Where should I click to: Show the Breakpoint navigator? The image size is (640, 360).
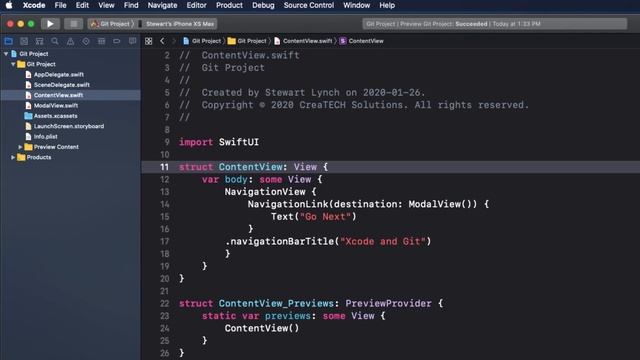(x=117, y=41)
